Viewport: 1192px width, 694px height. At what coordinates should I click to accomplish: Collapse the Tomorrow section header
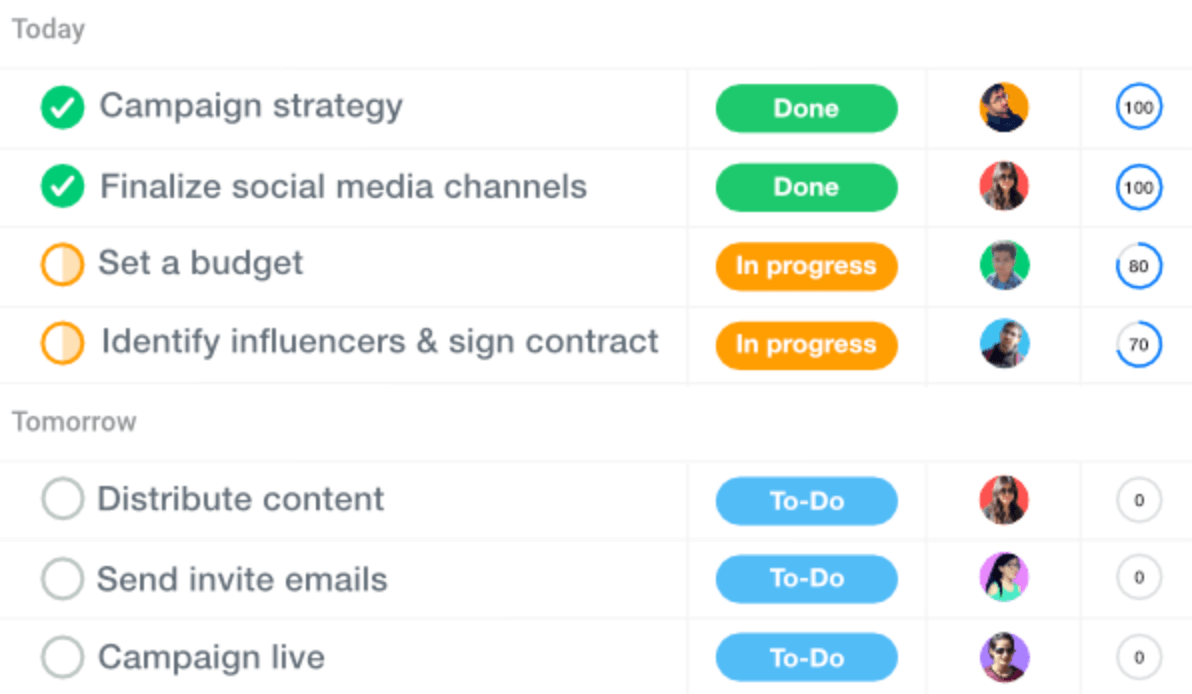pyautogui.click(x=74, y=421)
